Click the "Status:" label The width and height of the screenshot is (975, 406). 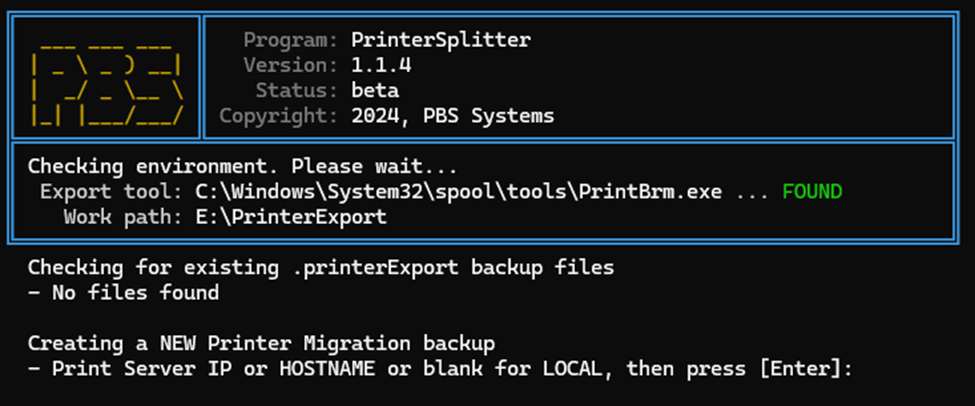296,91
